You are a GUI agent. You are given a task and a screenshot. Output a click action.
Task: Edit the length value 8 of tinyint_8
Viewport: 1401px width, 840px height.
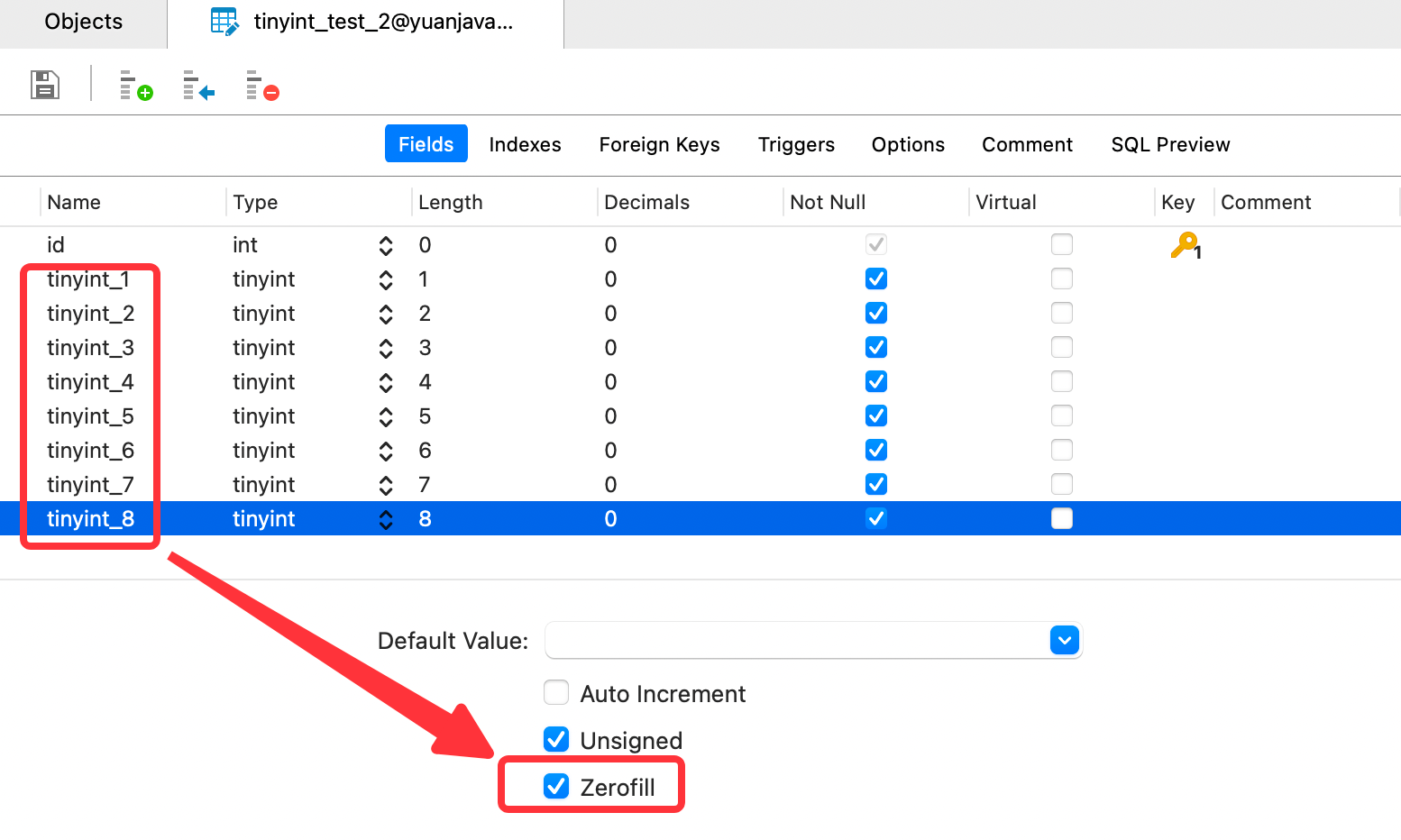pyautogui.click(x=425, y=519)
